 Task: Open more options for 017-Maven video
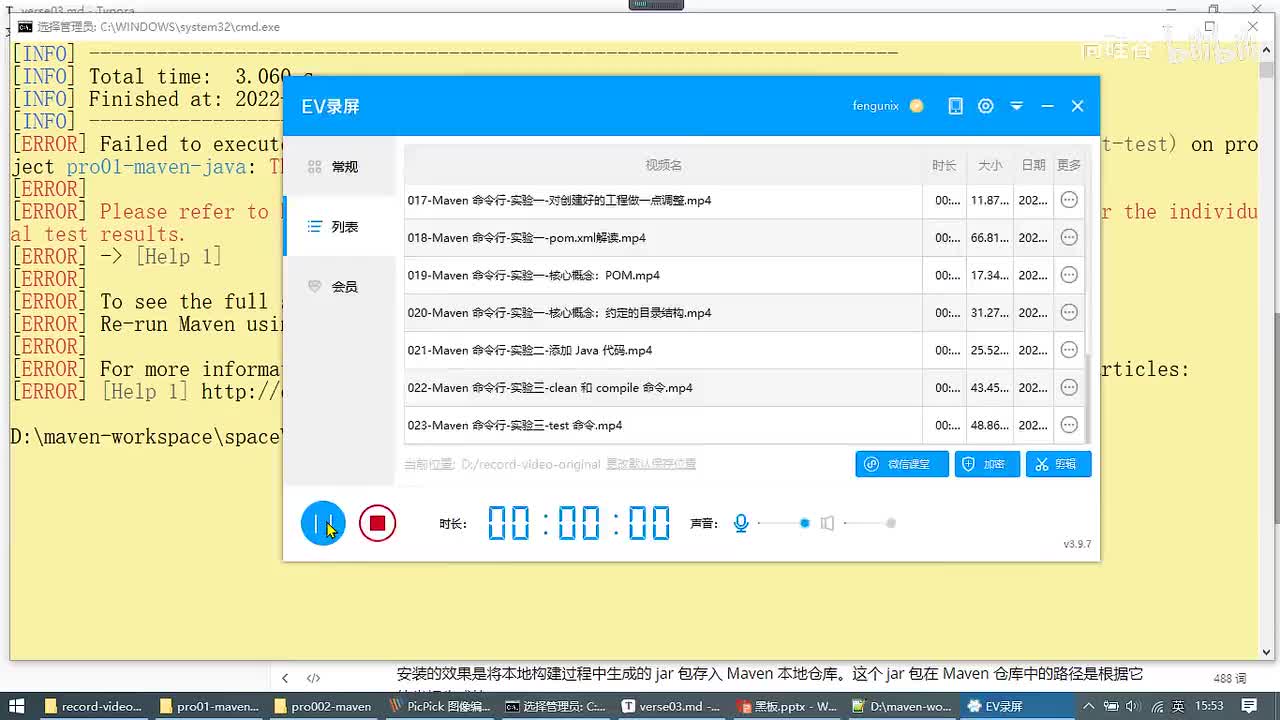(x=1069, y=200)
